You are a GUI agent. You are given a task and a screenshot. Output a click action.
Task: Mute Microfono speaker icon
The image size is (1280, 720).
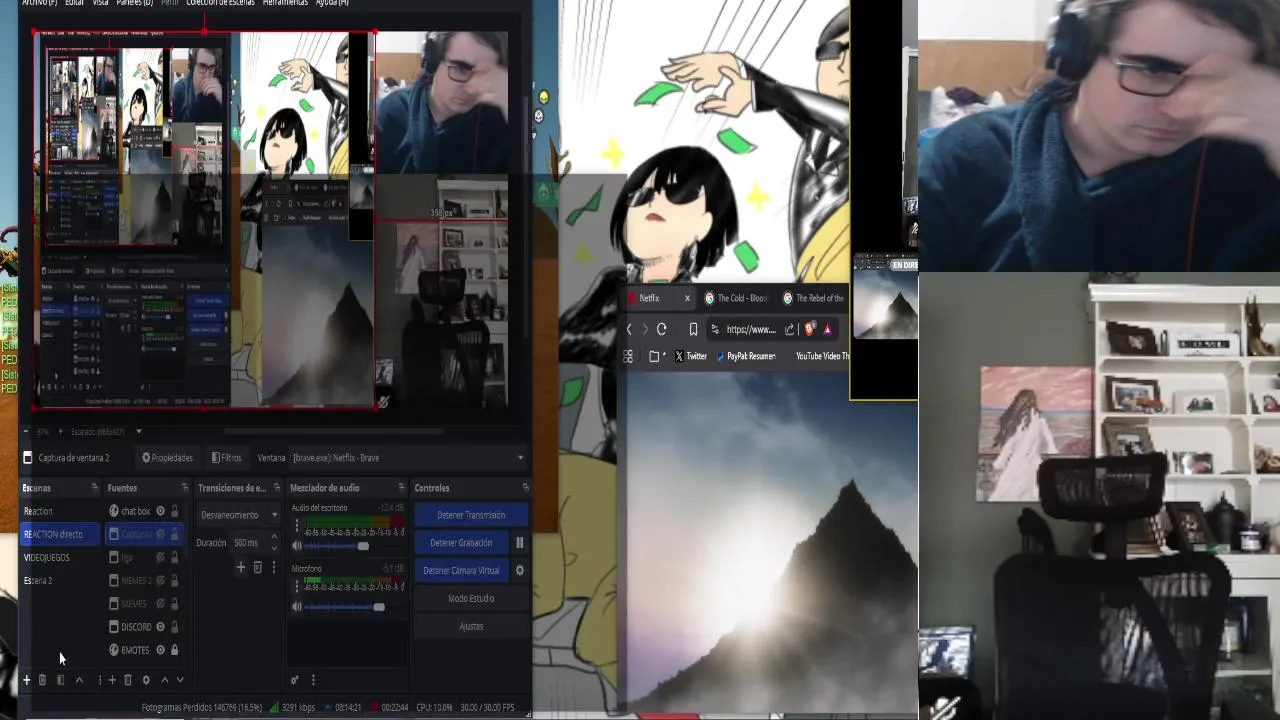296,607
